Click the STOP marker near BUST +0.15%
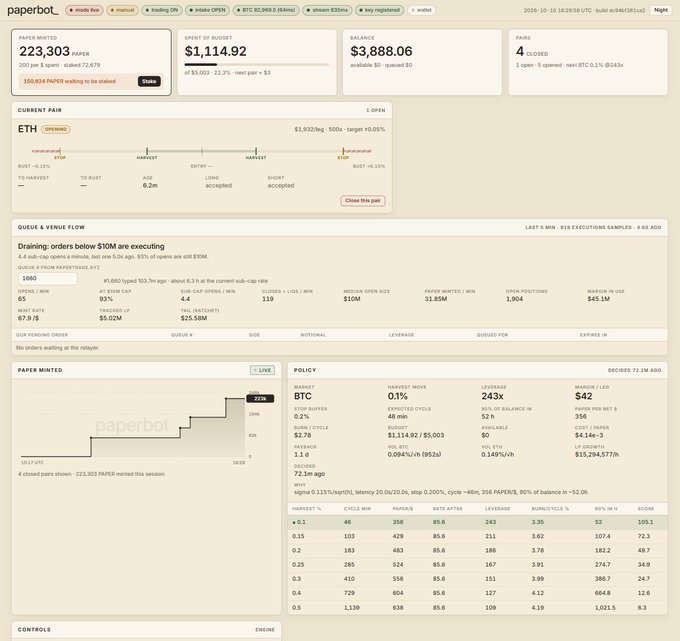680x641 pixels. click(x=343, y=153)
